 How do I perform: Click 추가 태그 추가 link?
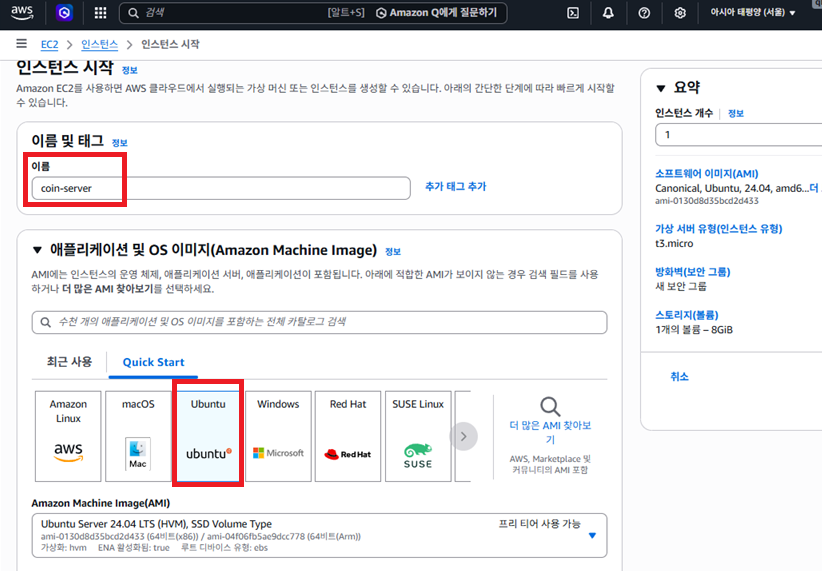coord(456,187)
